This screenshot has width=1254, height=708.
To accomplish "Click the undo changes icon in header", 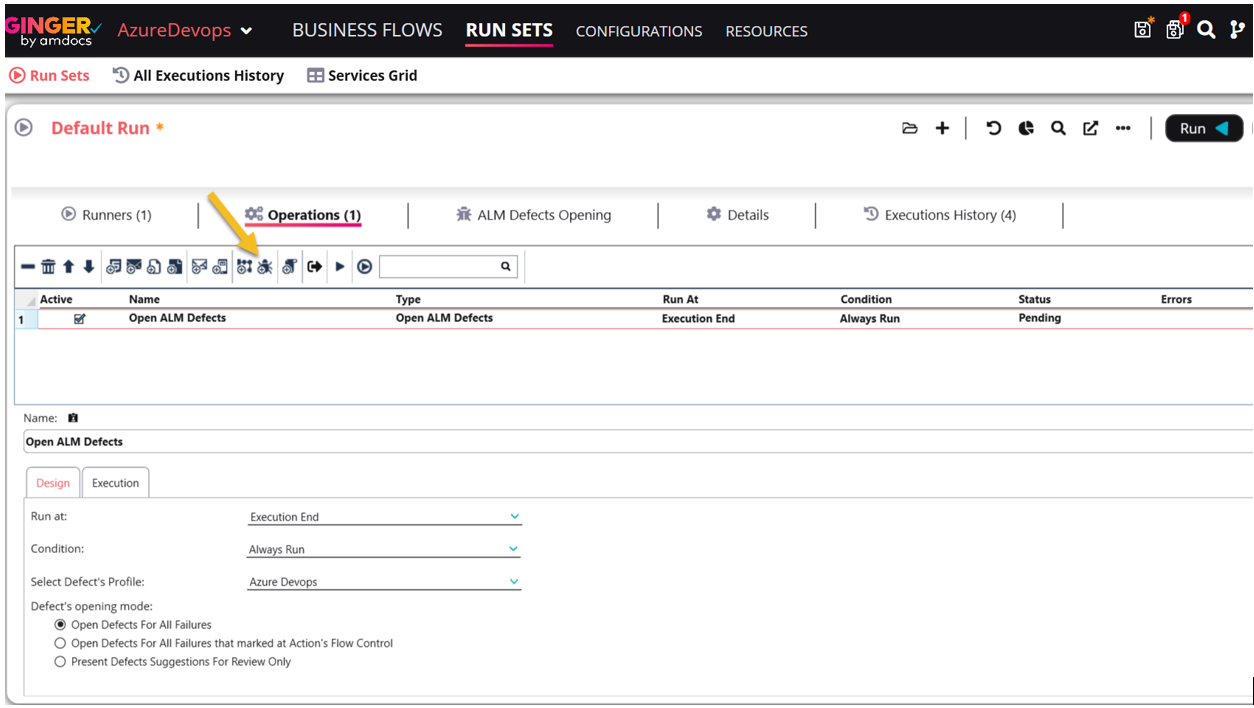I will click(993, 128).
